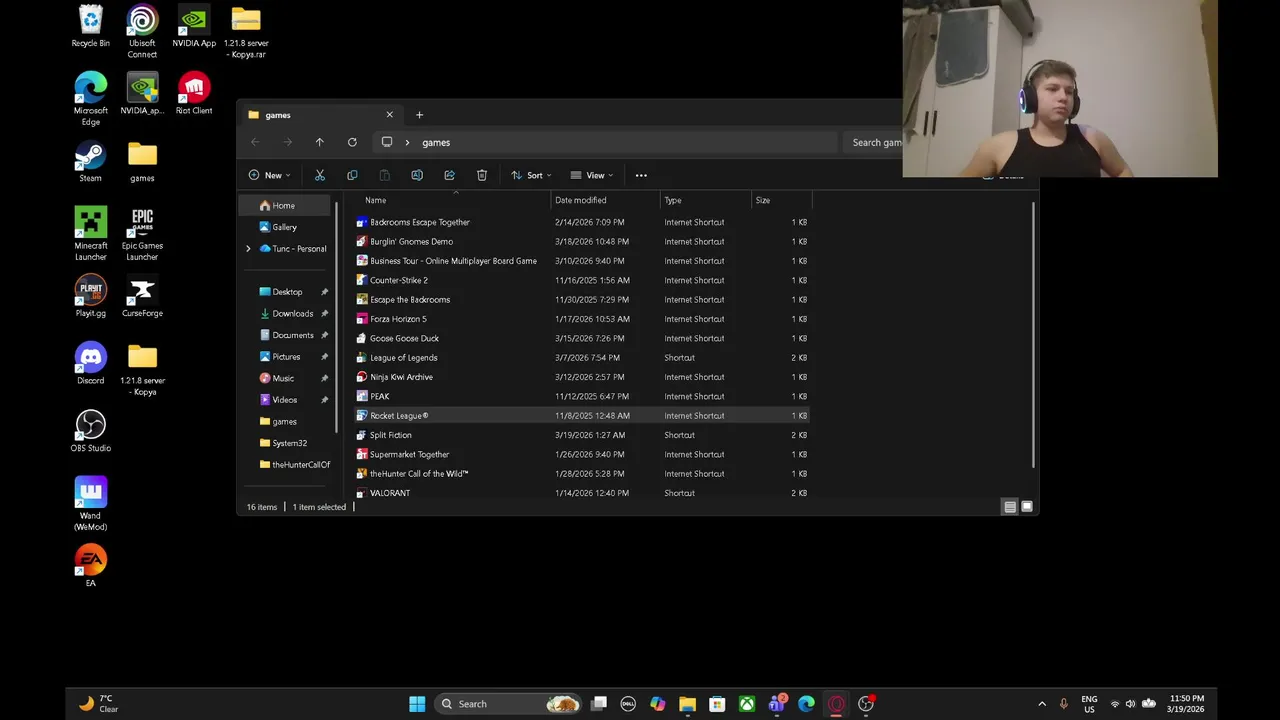The image size is (1280, 720).
Task: Open Windows Start menu
Action: coord(417,704)
